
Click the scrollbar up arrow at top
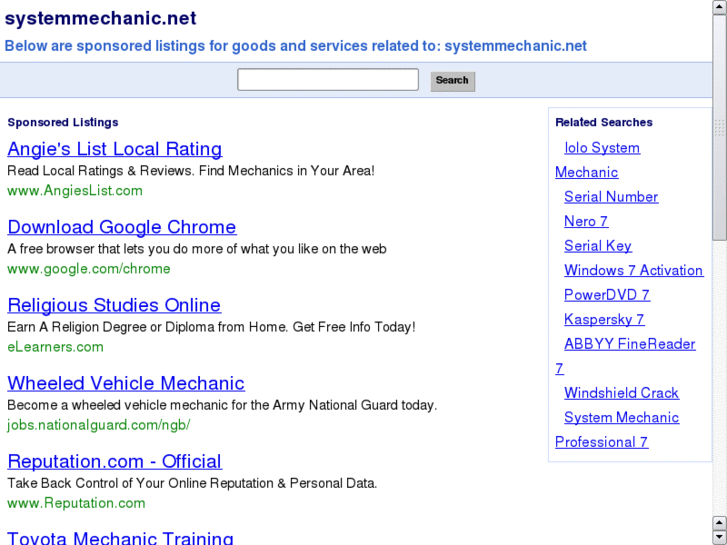[x=719, y=7]
